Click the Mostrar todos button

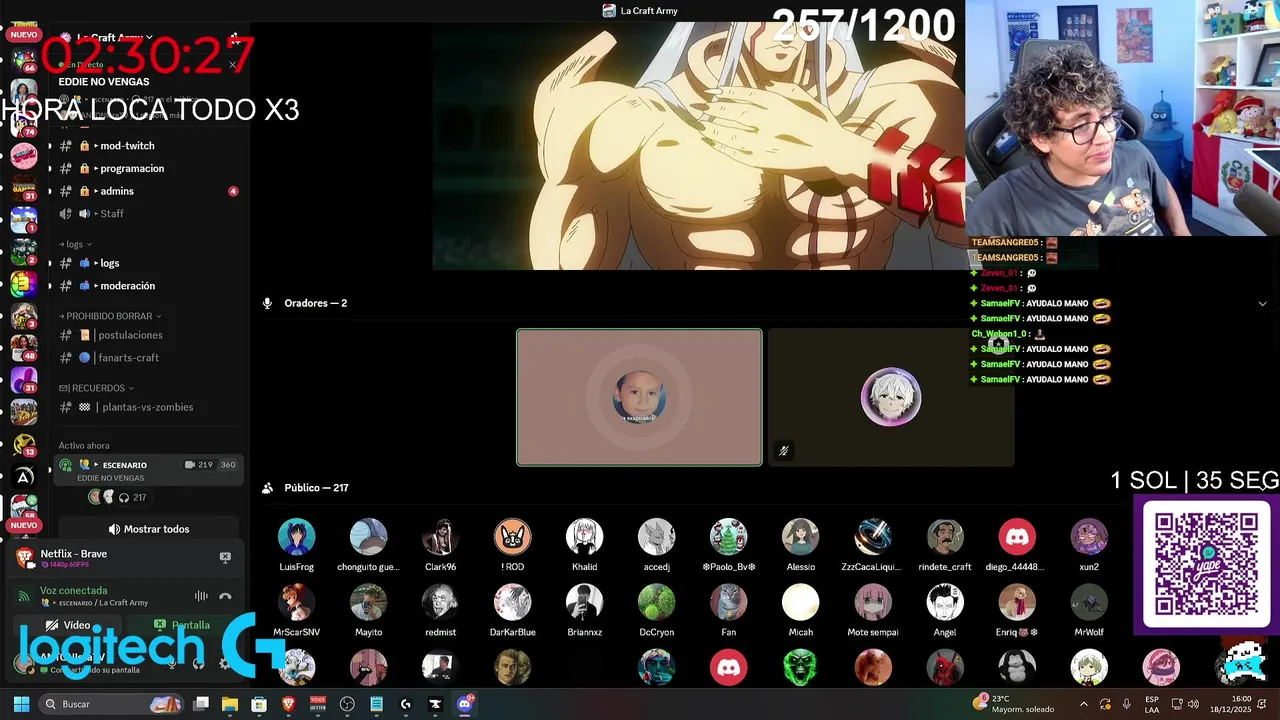coord(149,529)
